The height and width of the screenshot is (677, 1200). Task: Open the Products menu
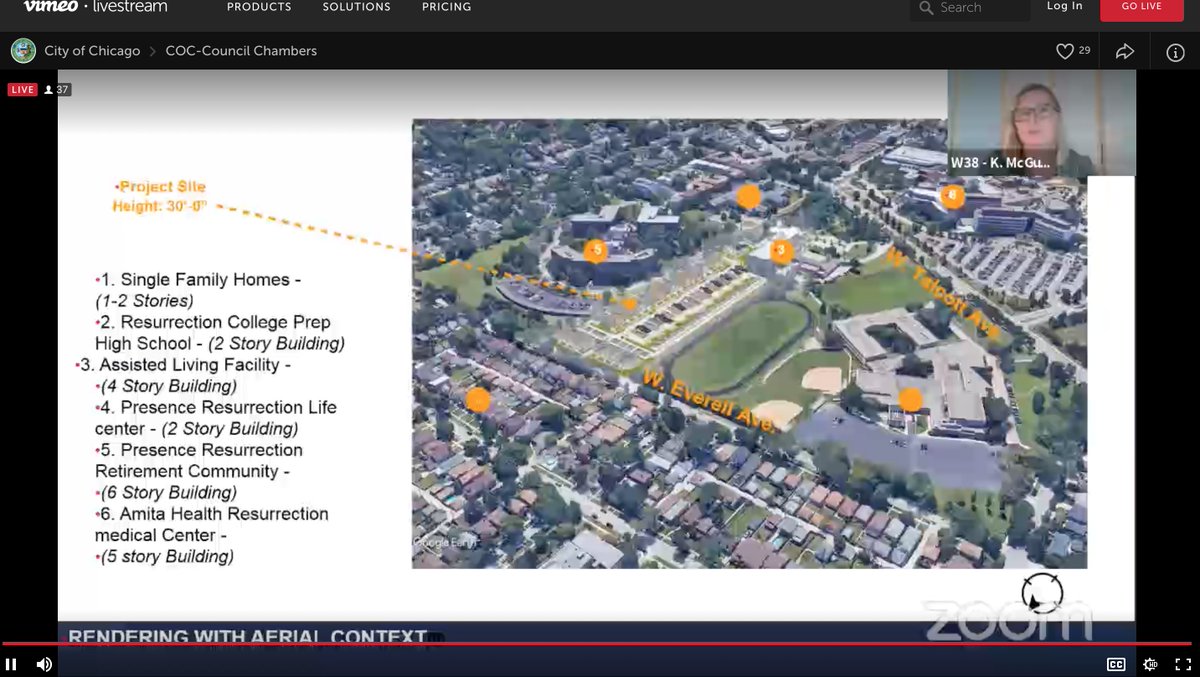[259, 7]
